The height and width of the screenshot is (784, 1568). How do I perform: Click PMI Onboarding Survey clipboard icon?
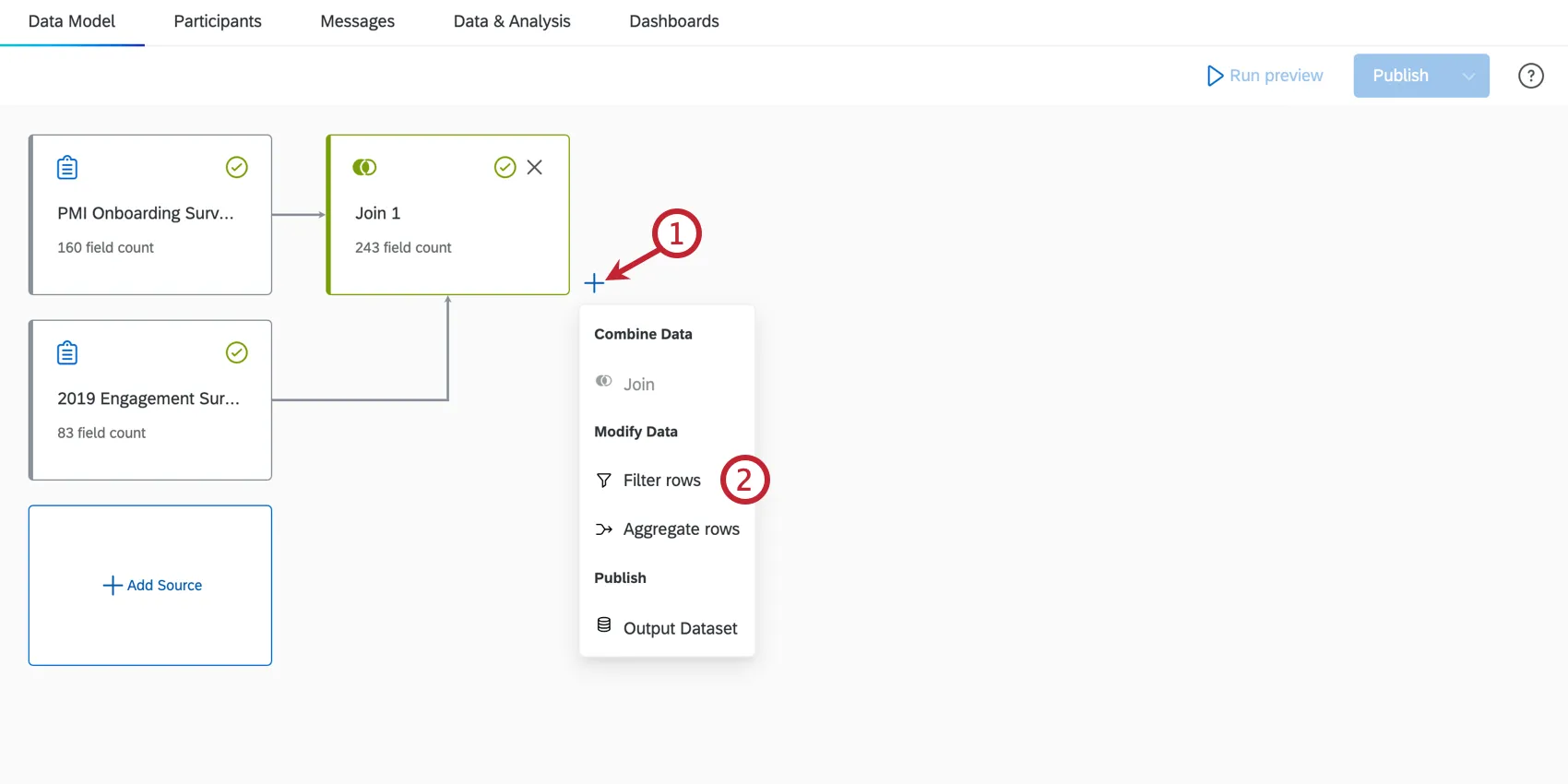click(x=67, y=167)
